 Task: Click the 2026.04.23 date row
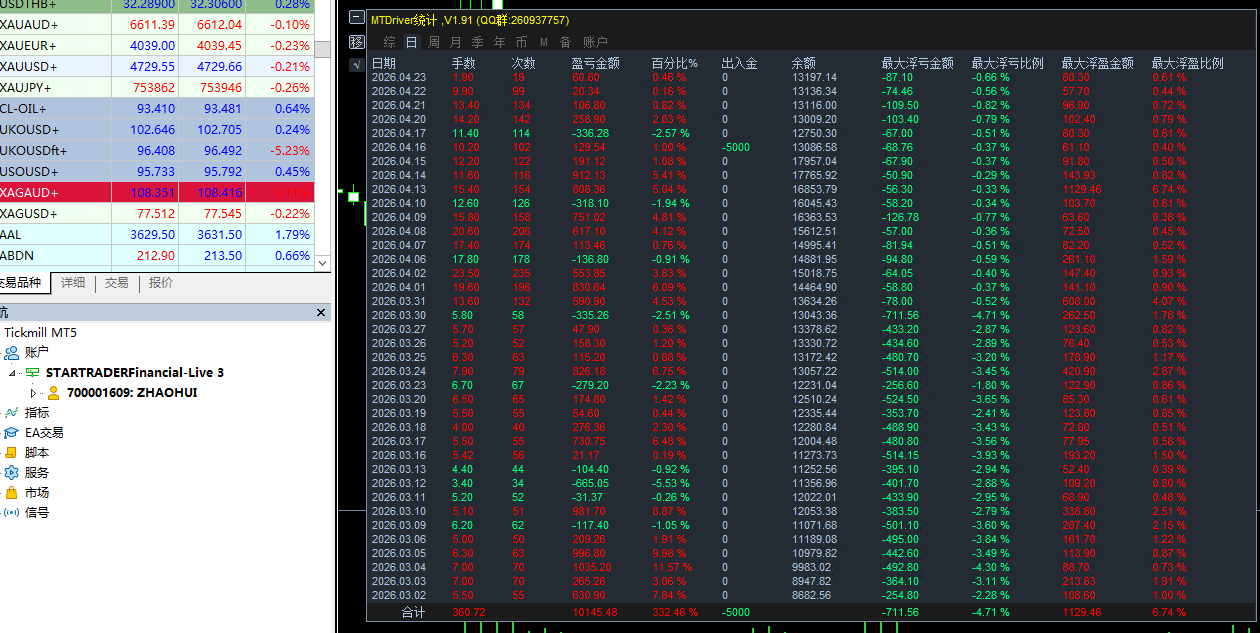point(399,77)
